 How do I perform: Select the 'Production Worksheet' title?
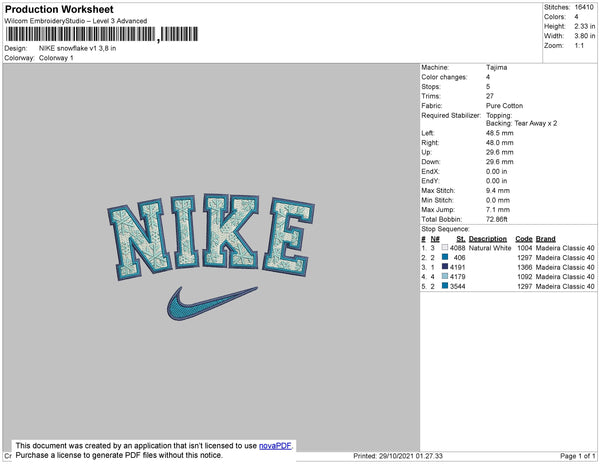(59, 10)
